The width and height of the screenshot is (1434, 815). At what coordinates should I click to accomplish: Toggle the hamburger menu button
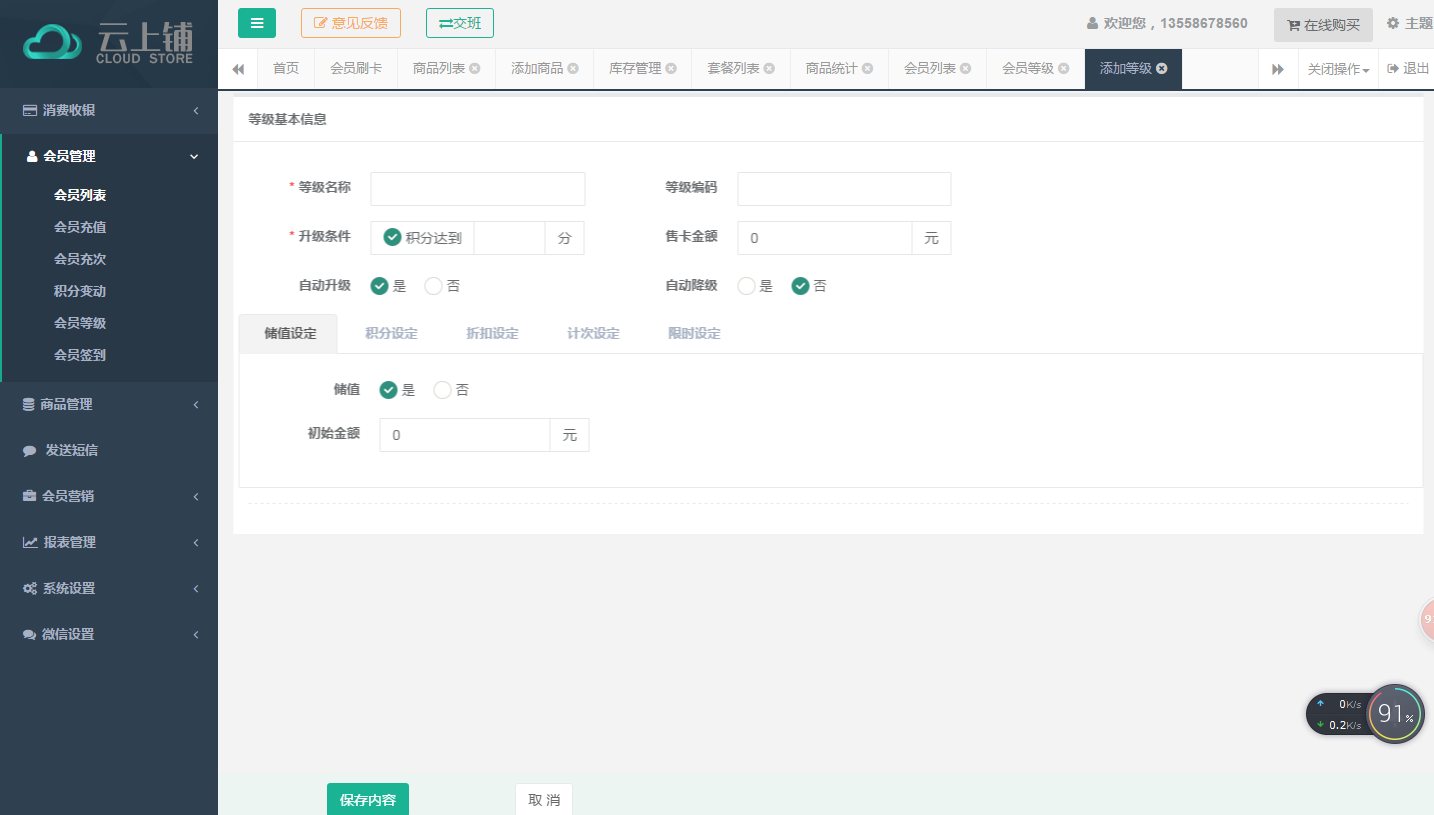tap(257, 23)
